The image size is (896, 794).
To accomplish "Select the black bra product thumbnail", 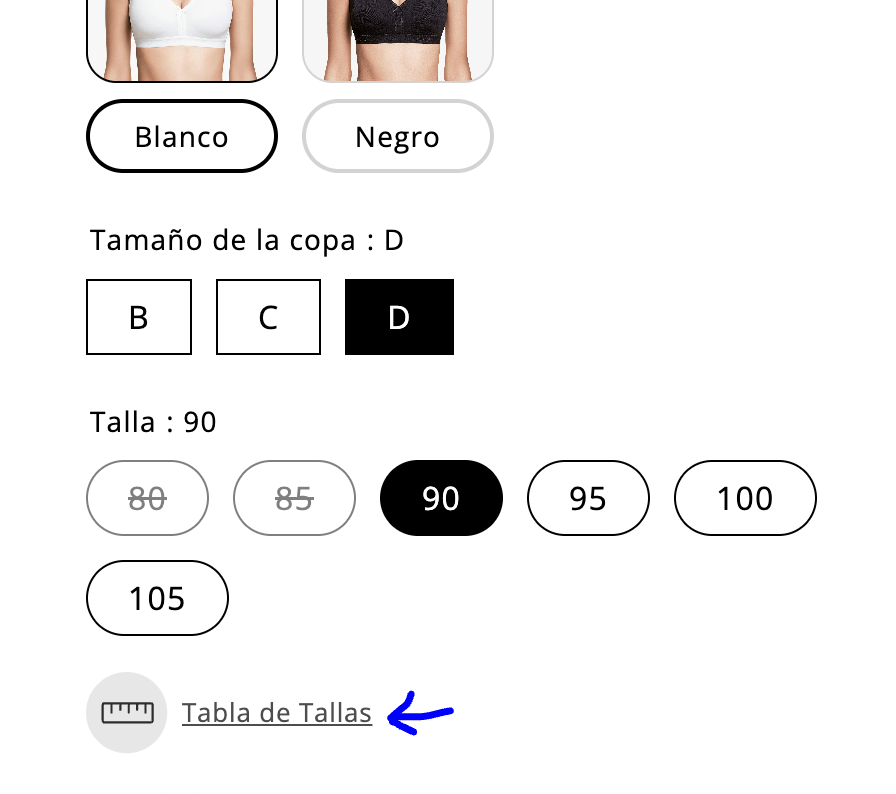I will [398, 40].
